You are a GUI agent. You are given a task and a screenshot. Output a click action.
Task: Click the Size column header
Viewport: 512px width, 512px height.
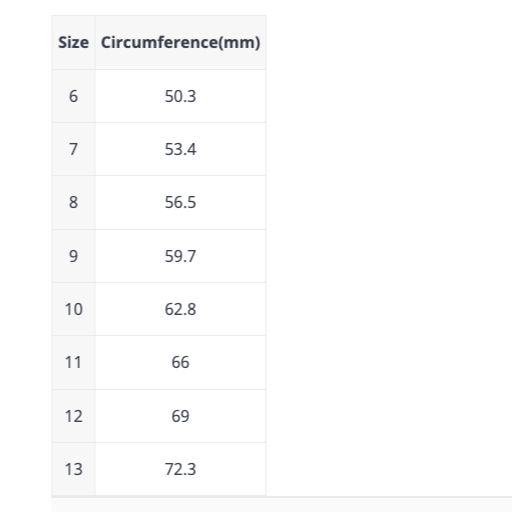pyautogui.click(x=73, y=42)
